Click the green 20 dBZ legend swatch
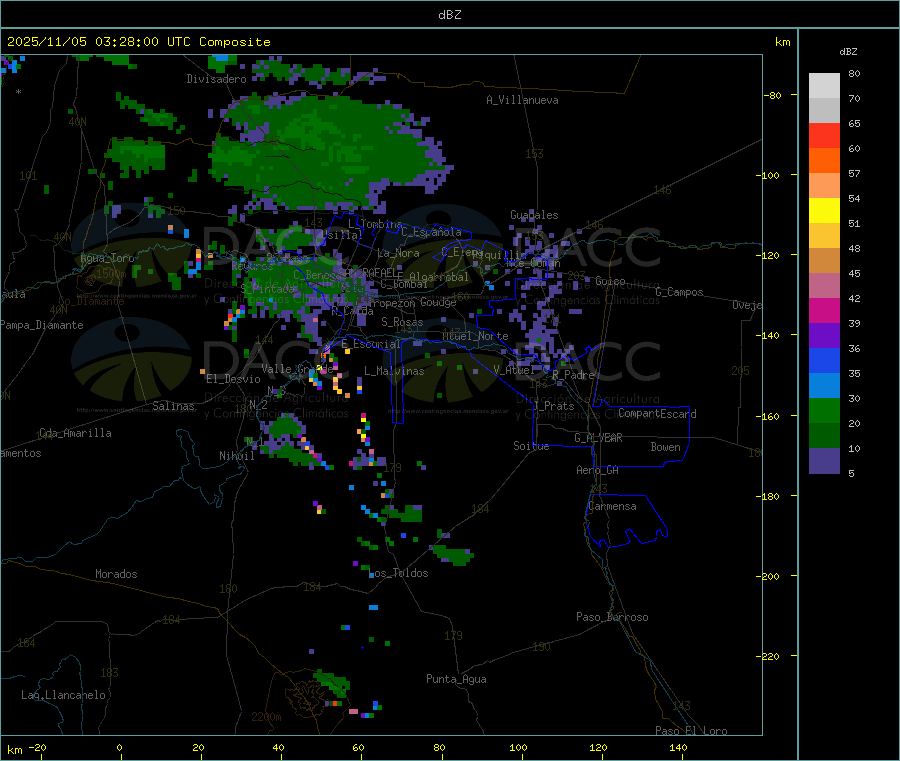Image resolution: width=900 pixels, height=761 pixels. click(824, 410)
